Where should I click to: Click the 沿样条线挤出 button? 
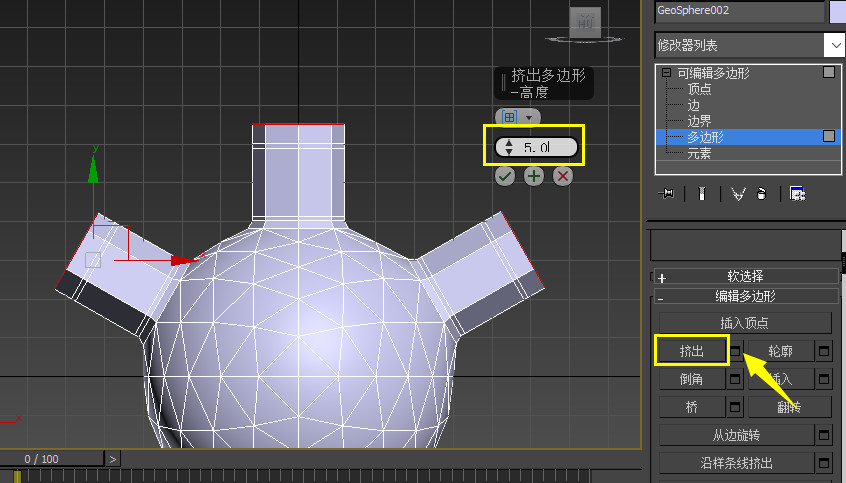tap(736, 463)
